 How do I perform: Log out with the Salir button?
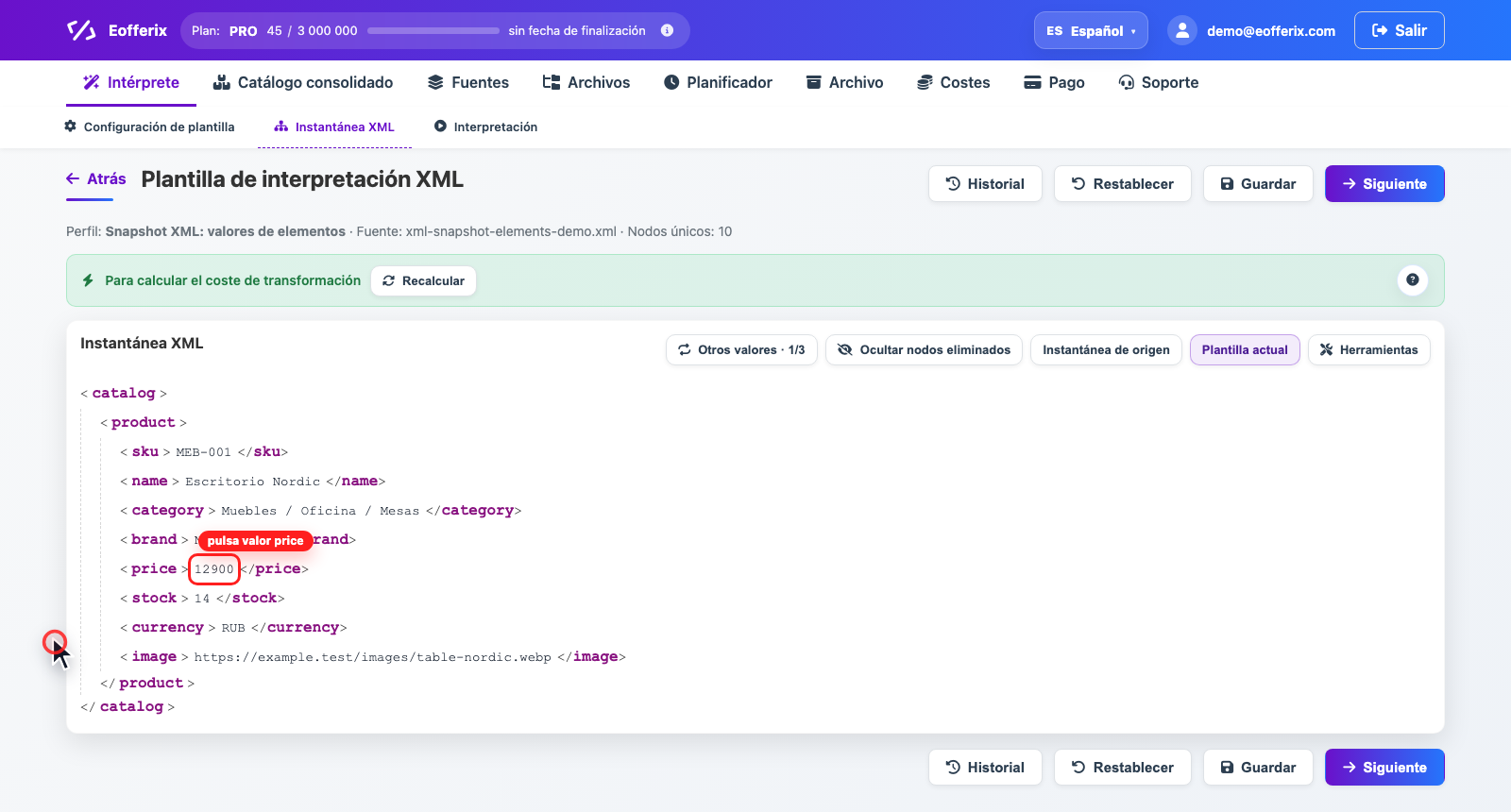coord(1399,30)
